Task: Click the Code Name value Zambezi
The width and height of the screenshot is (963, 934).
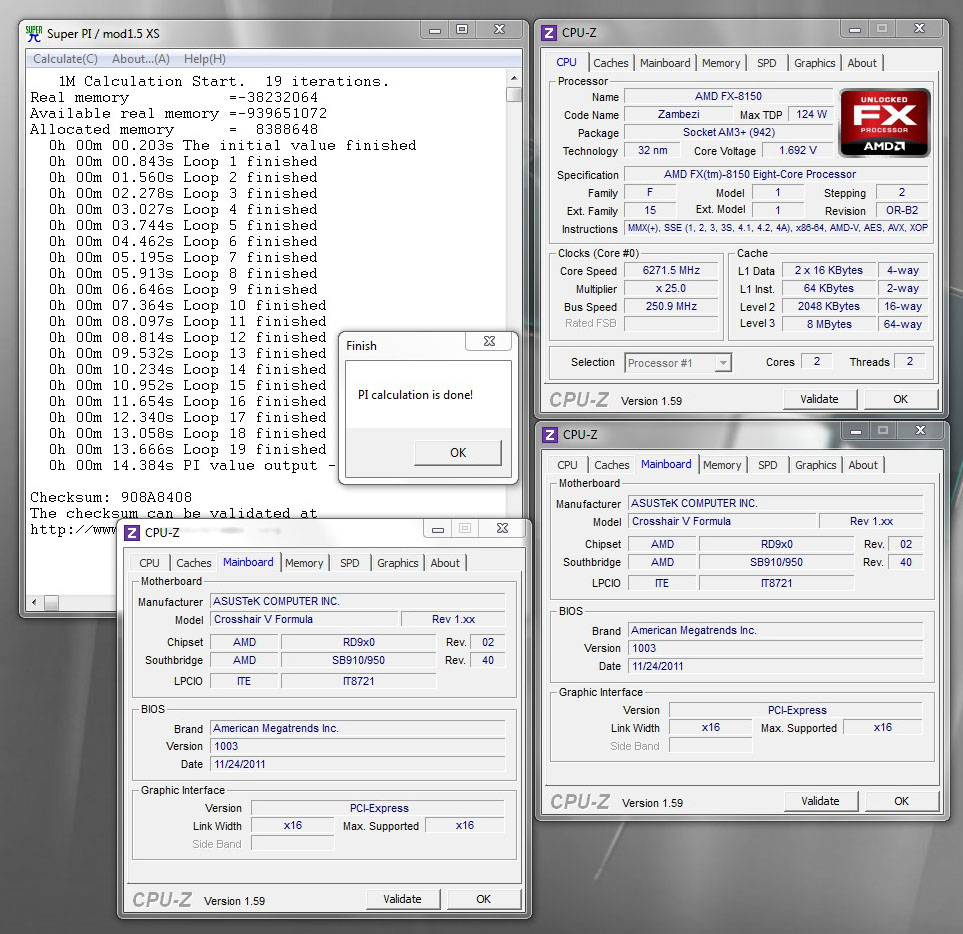Action: tap(679, 114)
